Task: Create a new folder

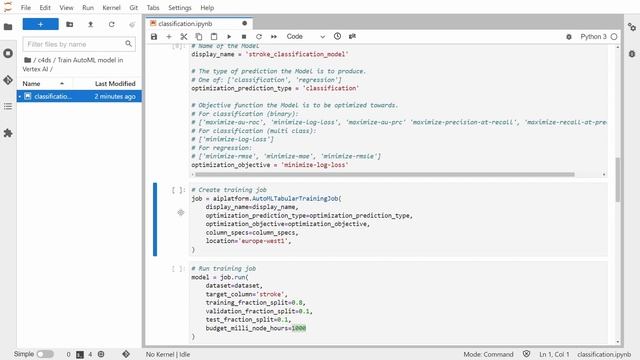Action: (x=70, y=24)
